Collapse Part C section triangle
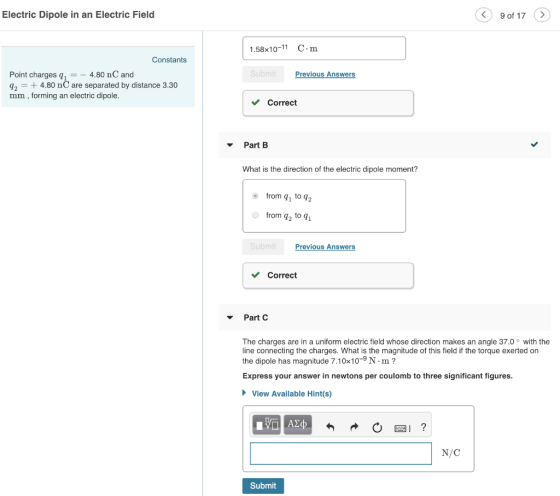The height and width of the screenshot is (496, 560). pyautogui.click(x=230, y=317)
